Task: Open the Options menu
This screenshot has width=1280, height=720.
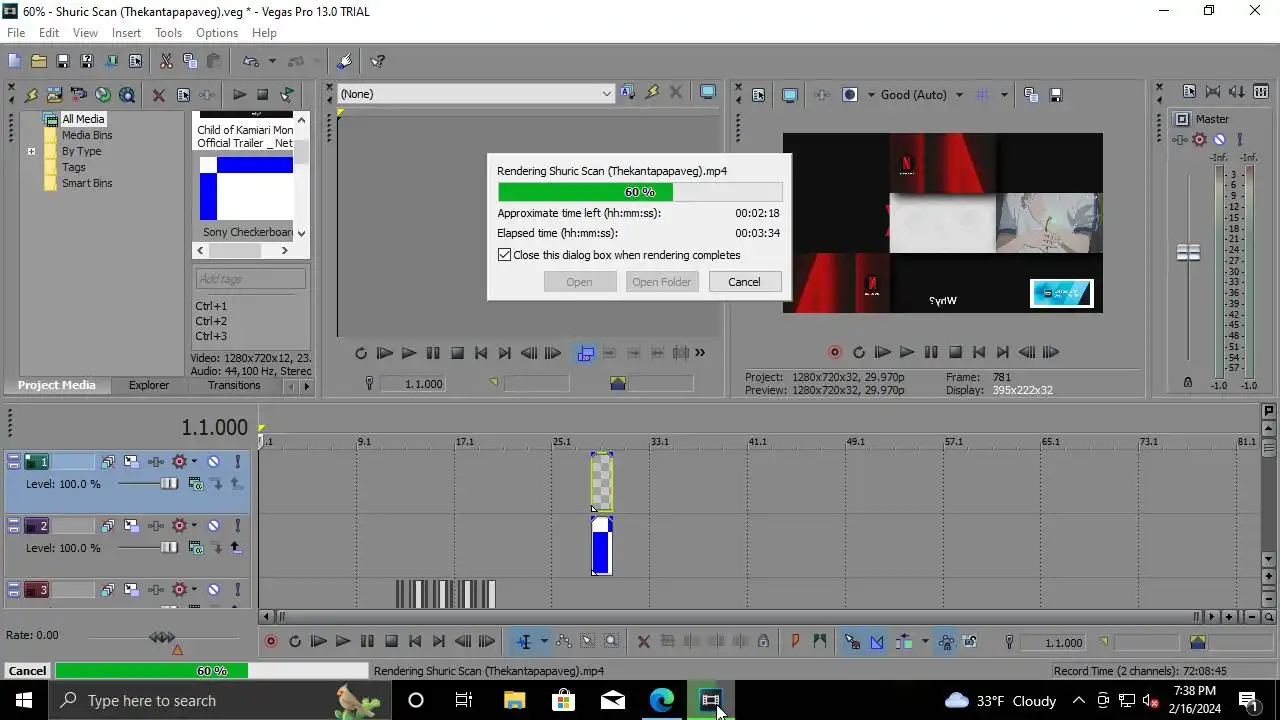Action: pos(217,33)
